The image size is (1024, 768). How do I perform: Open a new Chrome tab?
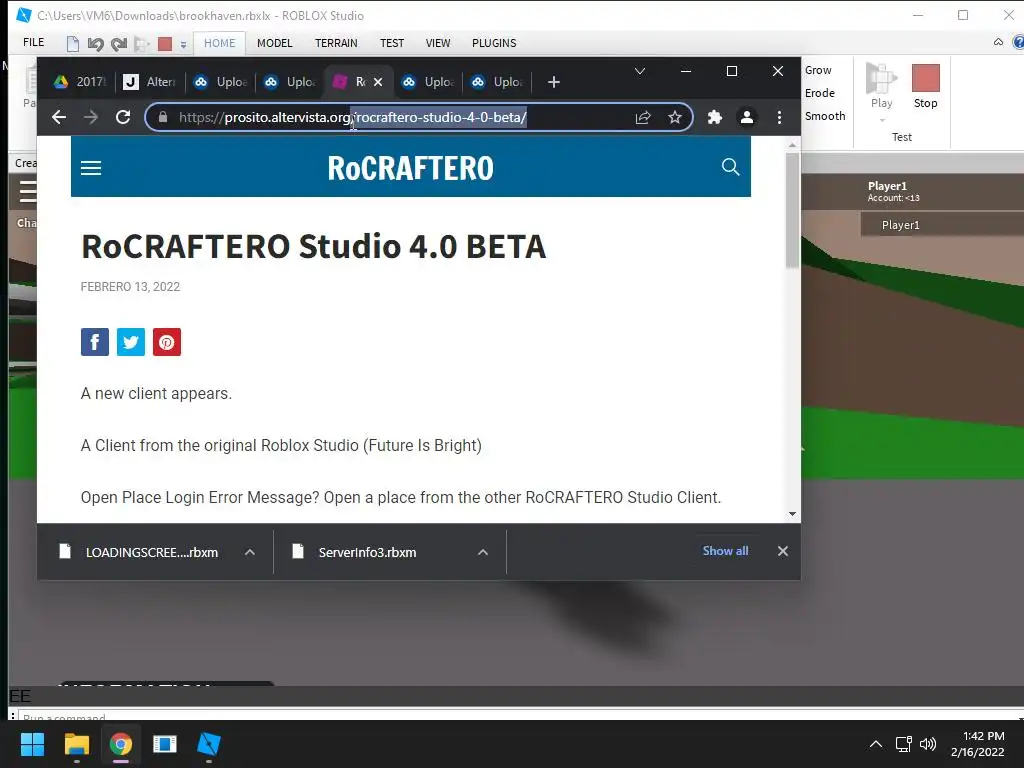554,82
